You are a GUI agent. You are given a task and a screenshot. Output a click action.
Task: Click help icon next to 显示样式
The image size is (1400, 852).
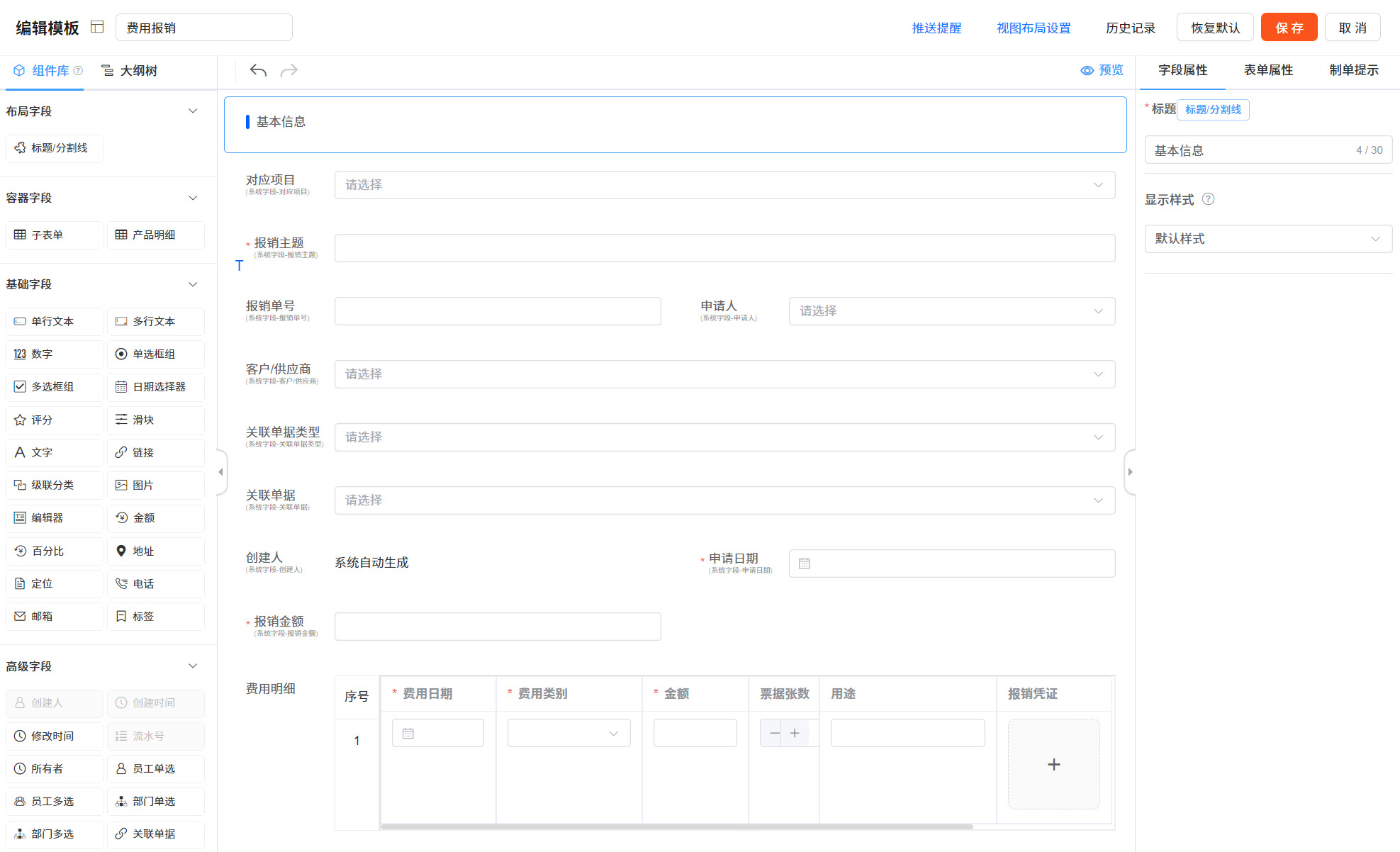tap(1209, 199)
